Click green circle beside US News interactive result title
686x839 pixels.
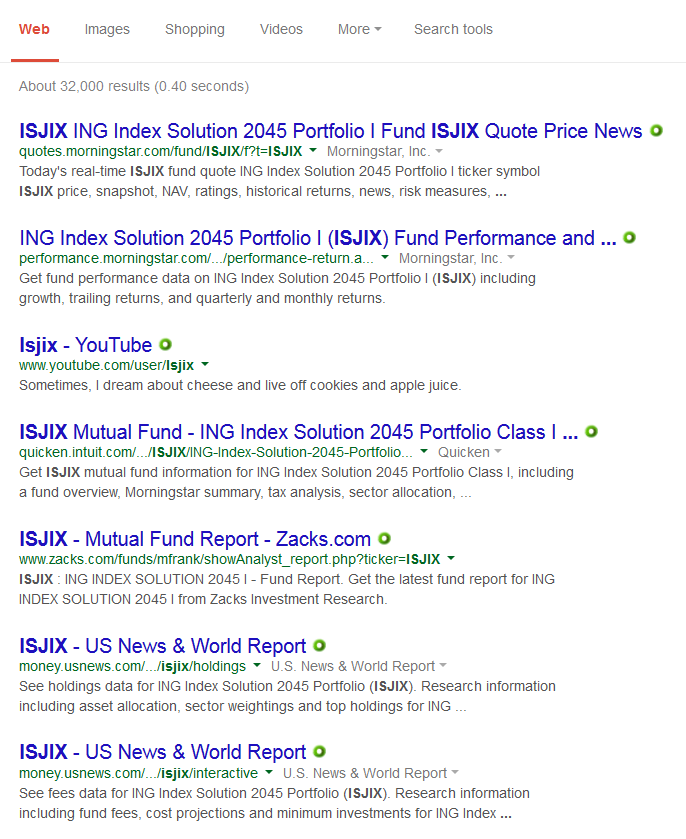[x=319, y=752]
